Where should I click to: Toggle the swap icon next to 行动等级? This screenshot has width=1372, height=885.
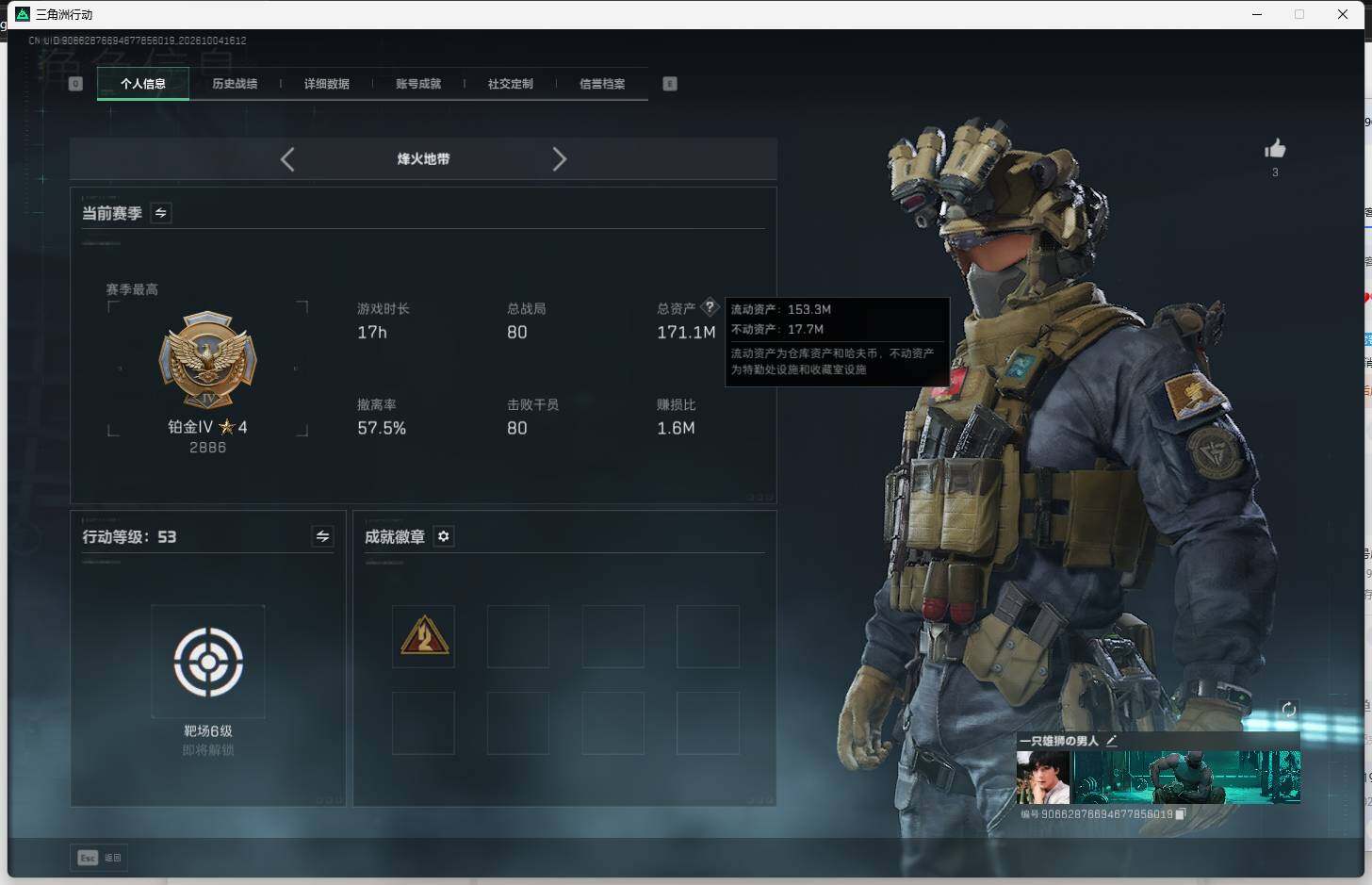[x=322, y=536]
